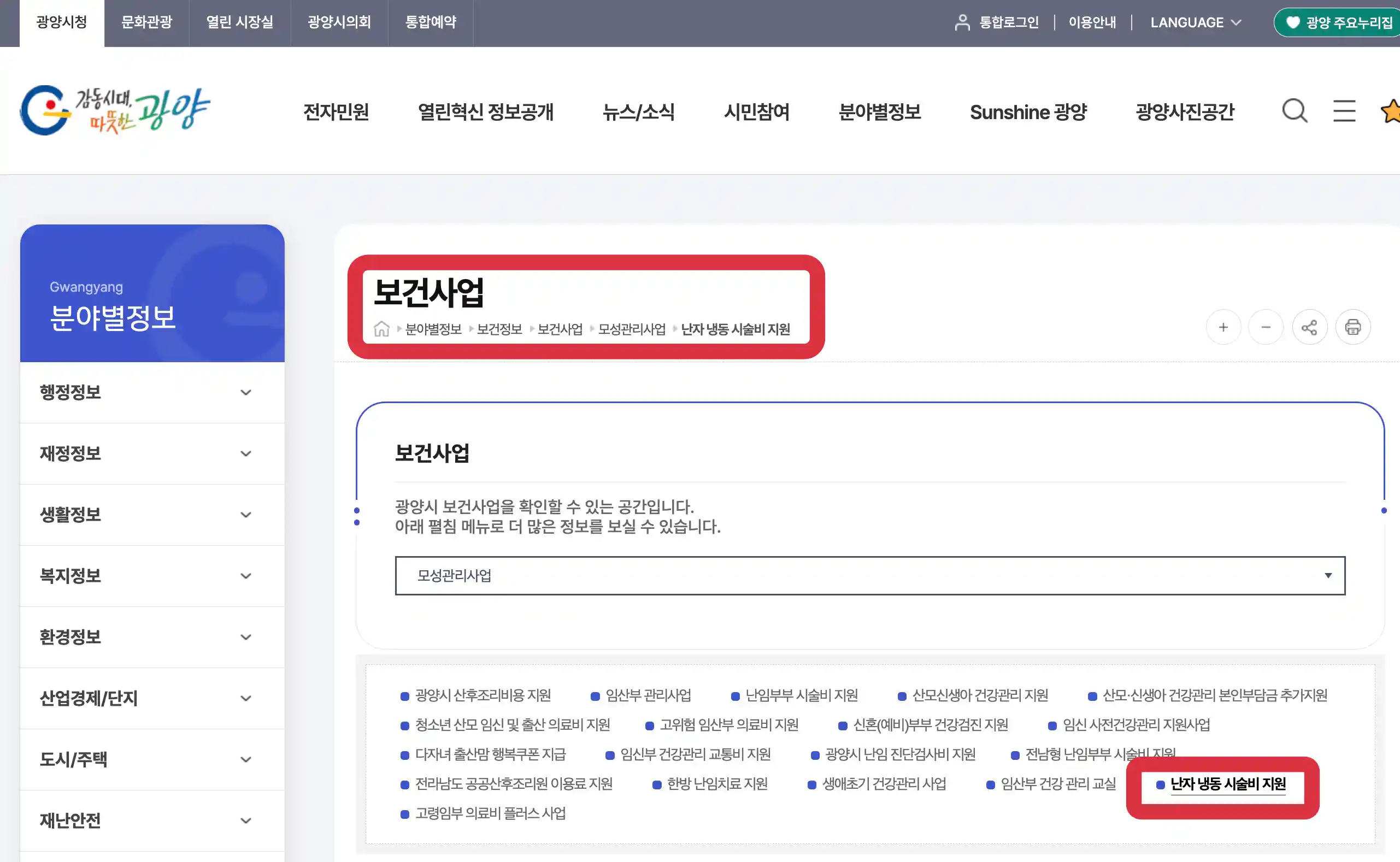Click the share icon on the page
This screenshot has width=1400, height=862.
[x=1310, y=327]
